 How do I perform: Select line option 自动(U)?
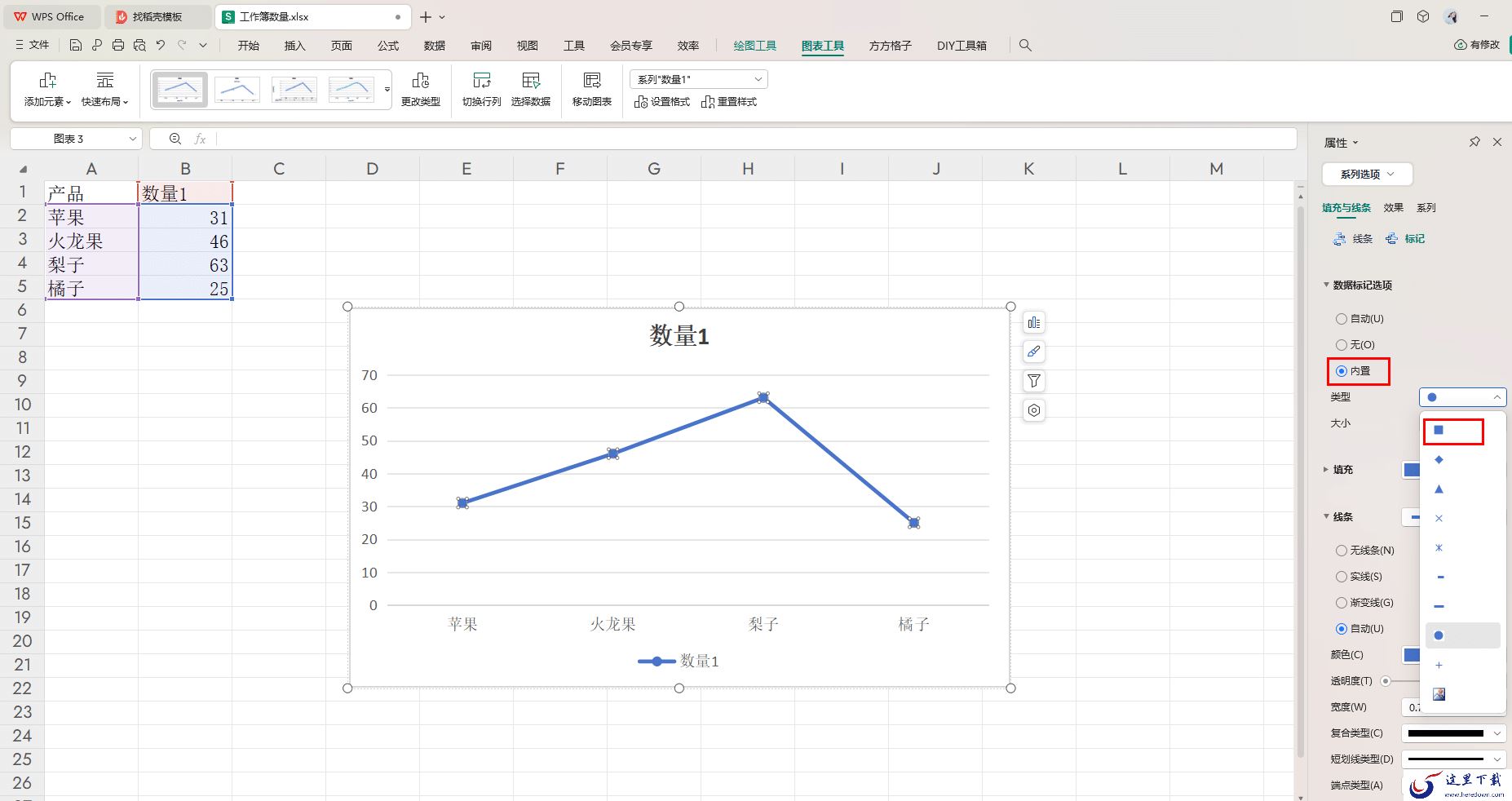1359,629
